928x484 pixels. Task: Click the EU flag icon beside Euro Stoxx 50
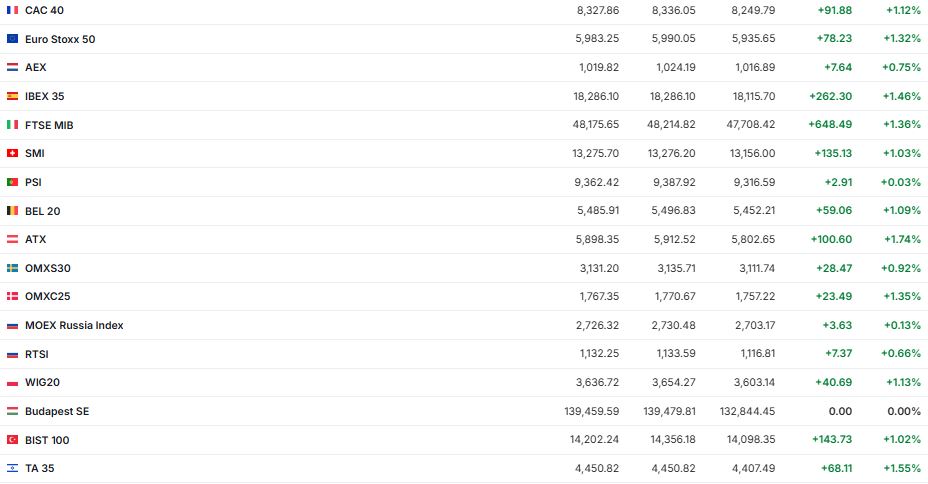[12, 39]
